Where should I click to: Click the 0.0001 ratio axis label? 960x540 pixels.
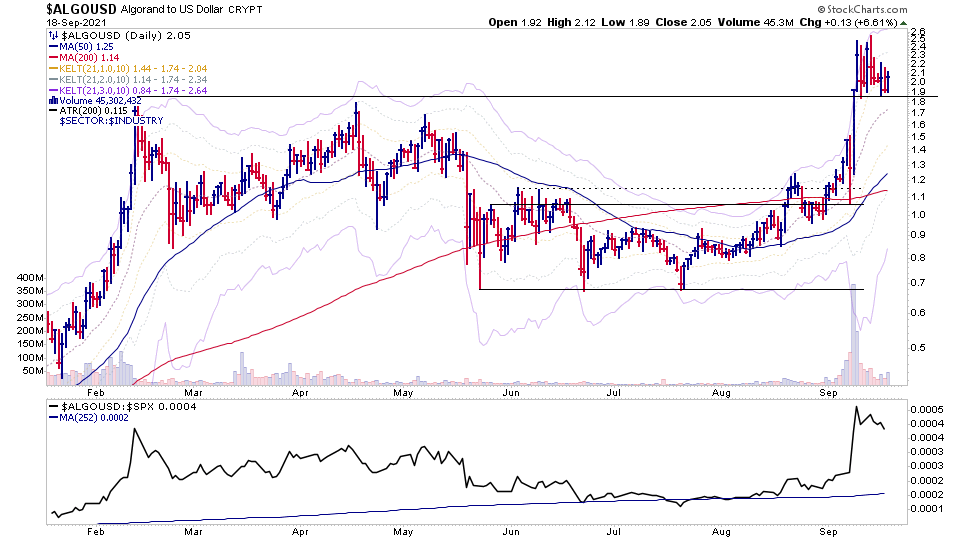(x=926, y=508)
